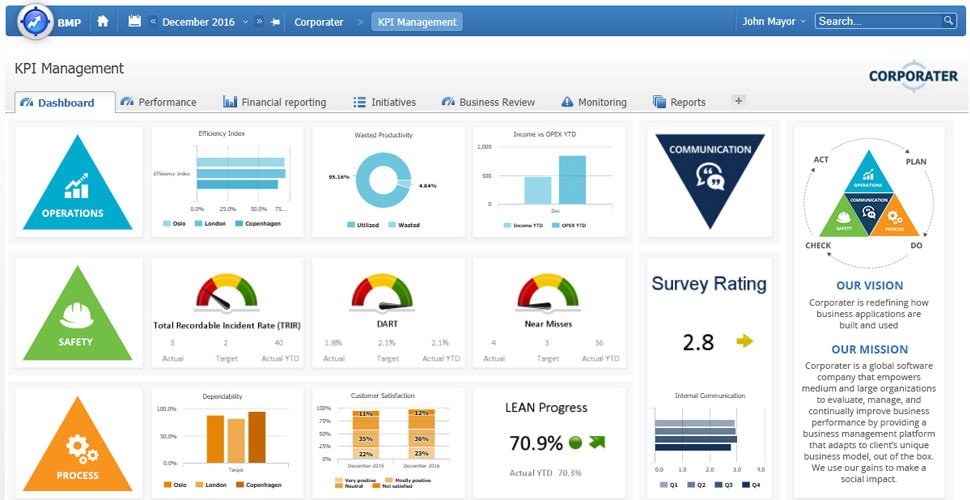Click the Corporater logo
Screen dimensions: 970x500
(913, 75)
